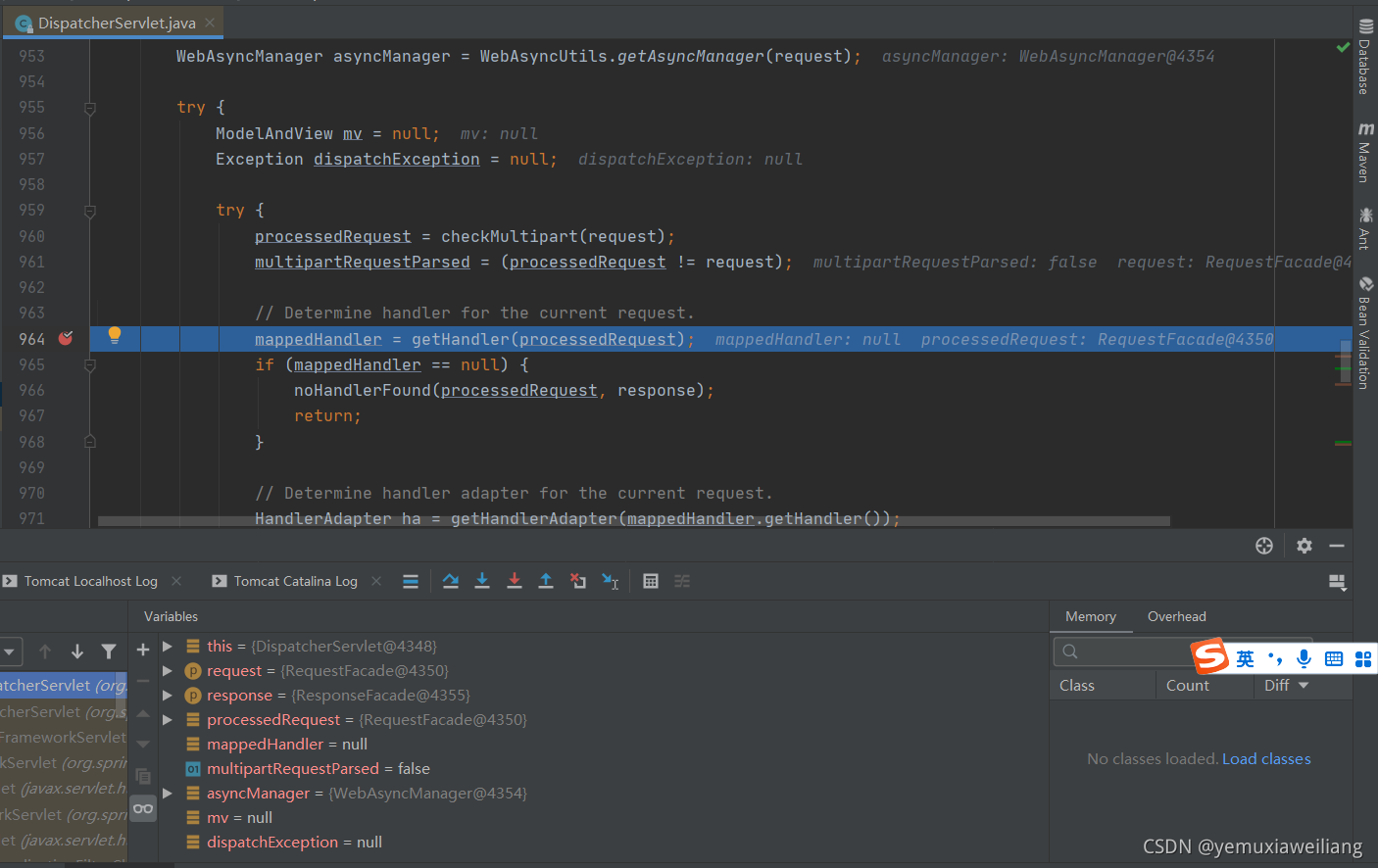Click the previous frame up arrow
Viewport: 1378px width, 868px height.
45,651
